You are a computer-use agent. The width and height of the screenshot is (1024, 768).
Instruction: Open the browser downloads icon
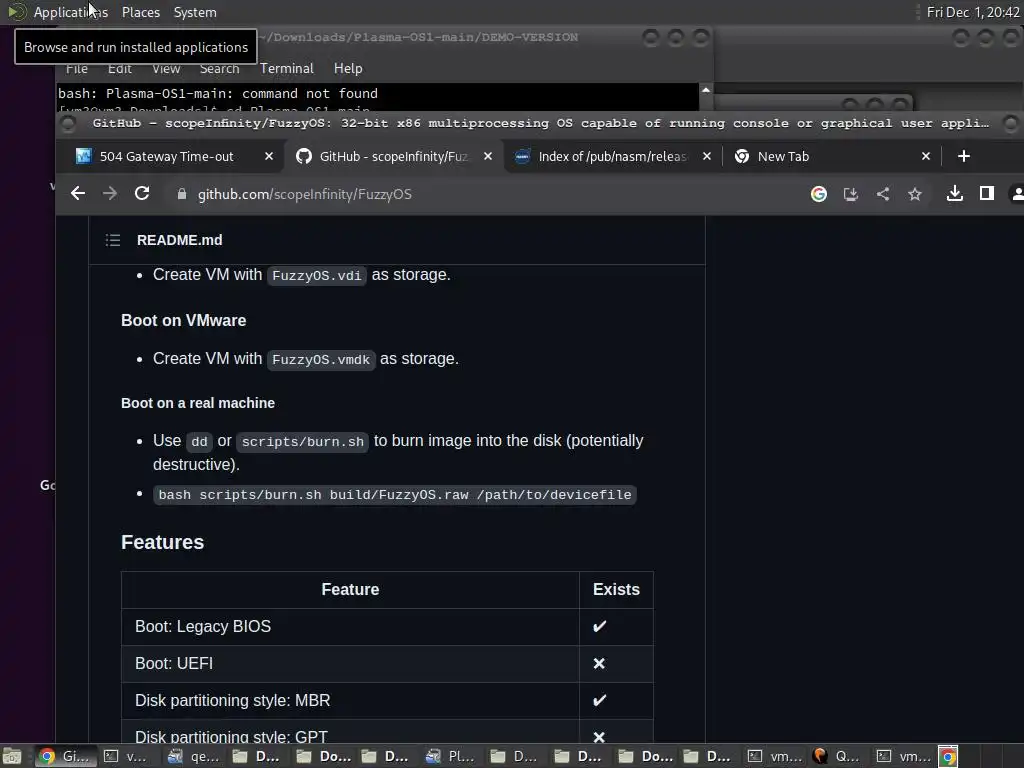click(955, 193)
